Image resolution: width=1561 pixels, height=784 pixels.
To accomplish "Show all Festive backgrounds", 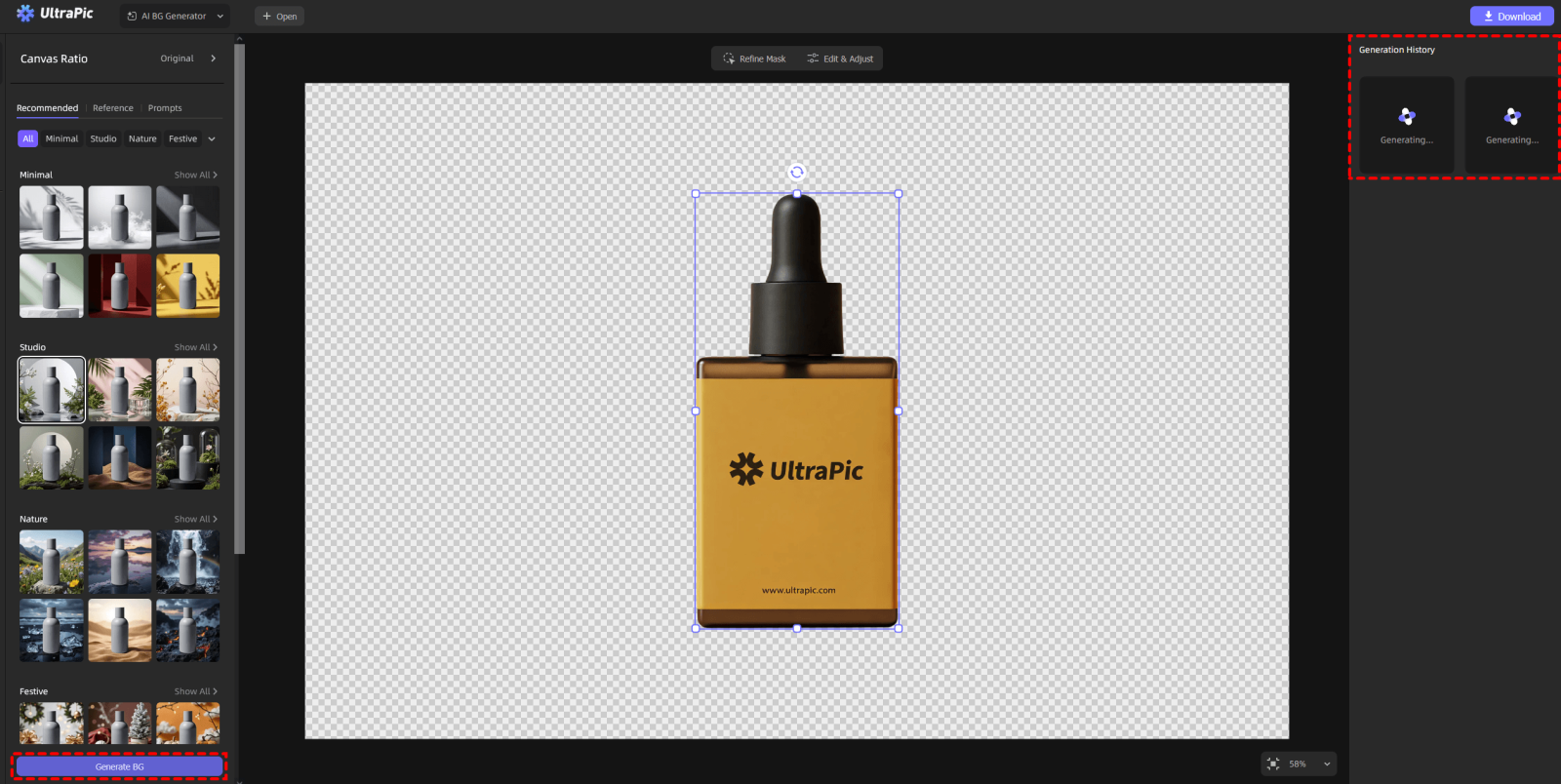I will coord(196,691).
